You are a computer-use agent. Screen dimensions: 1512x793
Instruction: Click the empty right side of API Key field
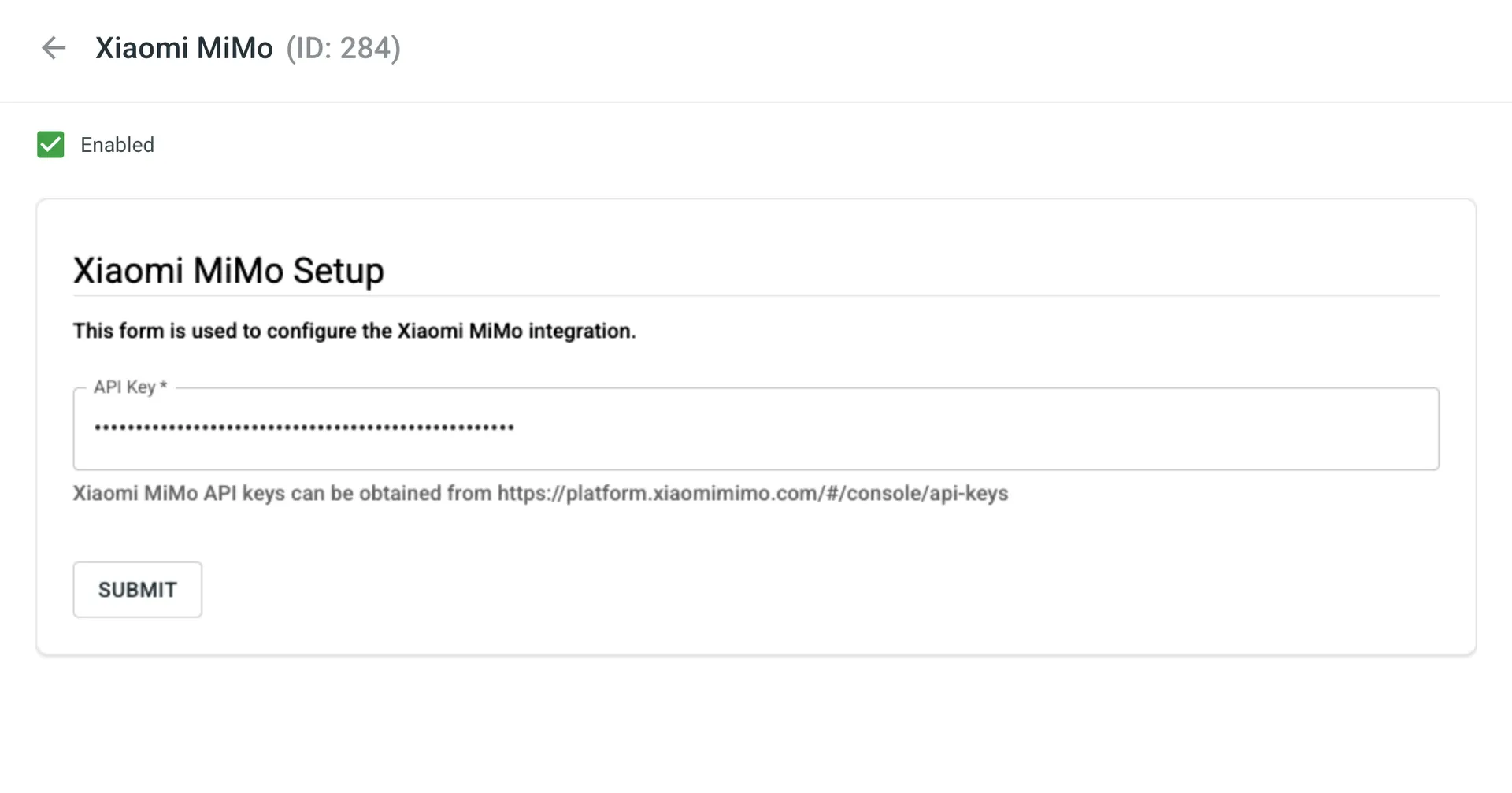(x=1102, y=428)
